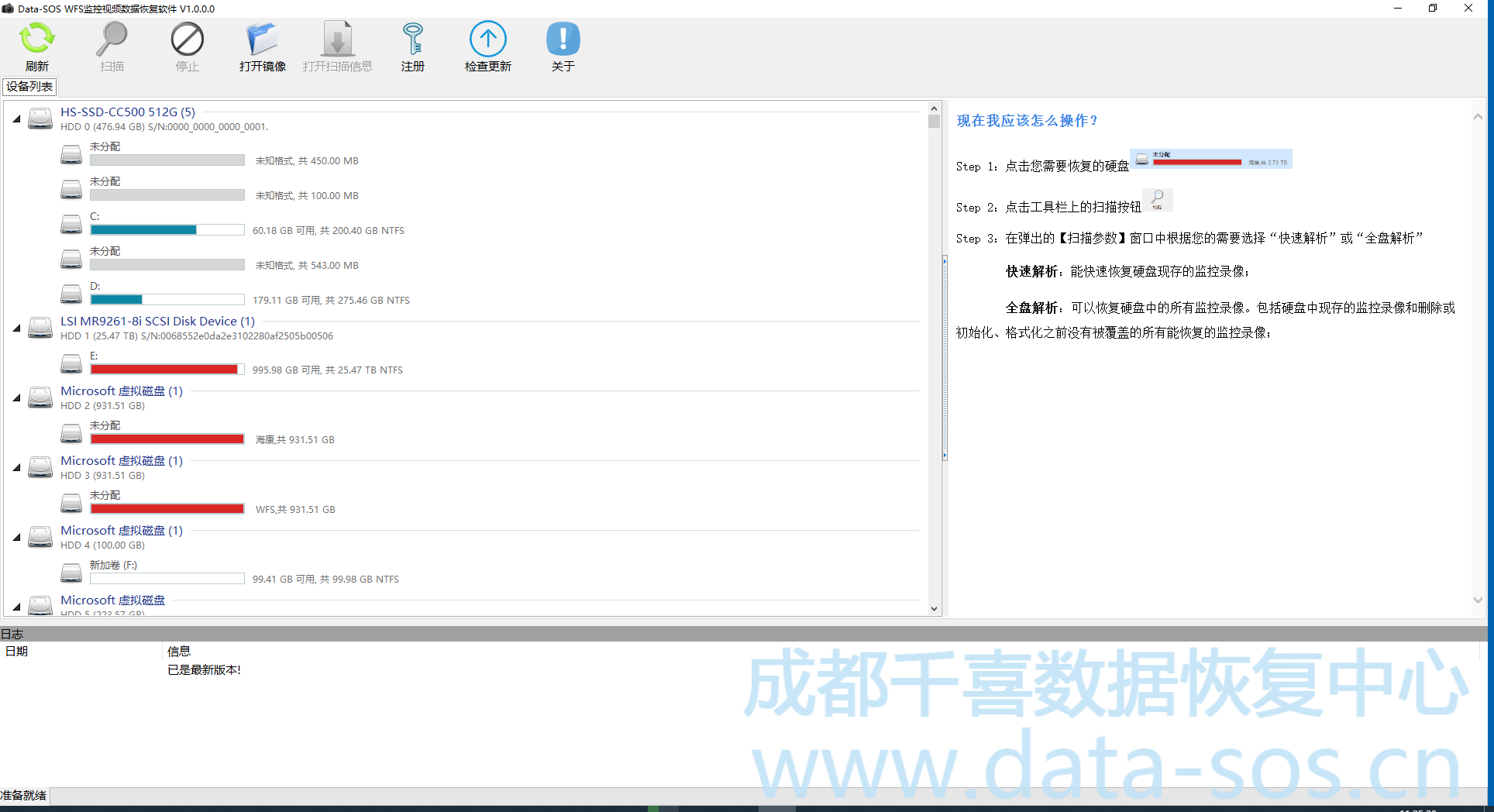Collapse the Microsoft 虚拟磁盘 HDD 2 node

(16, 398)
